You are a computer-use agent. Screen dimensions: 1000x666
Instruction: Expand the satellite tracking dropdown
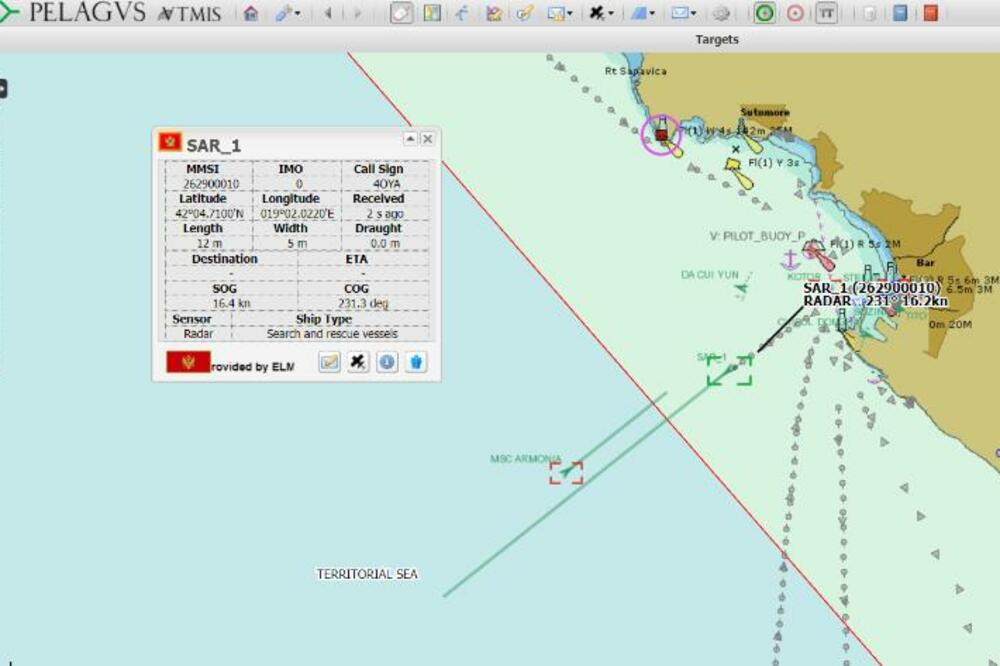pyautogui.click(x=601, y=13)
